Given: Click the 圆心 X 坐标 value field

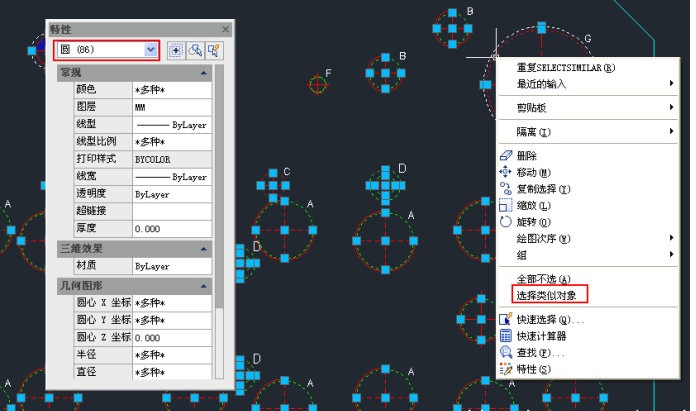Looking at the screenshot, I should [172, 303].
